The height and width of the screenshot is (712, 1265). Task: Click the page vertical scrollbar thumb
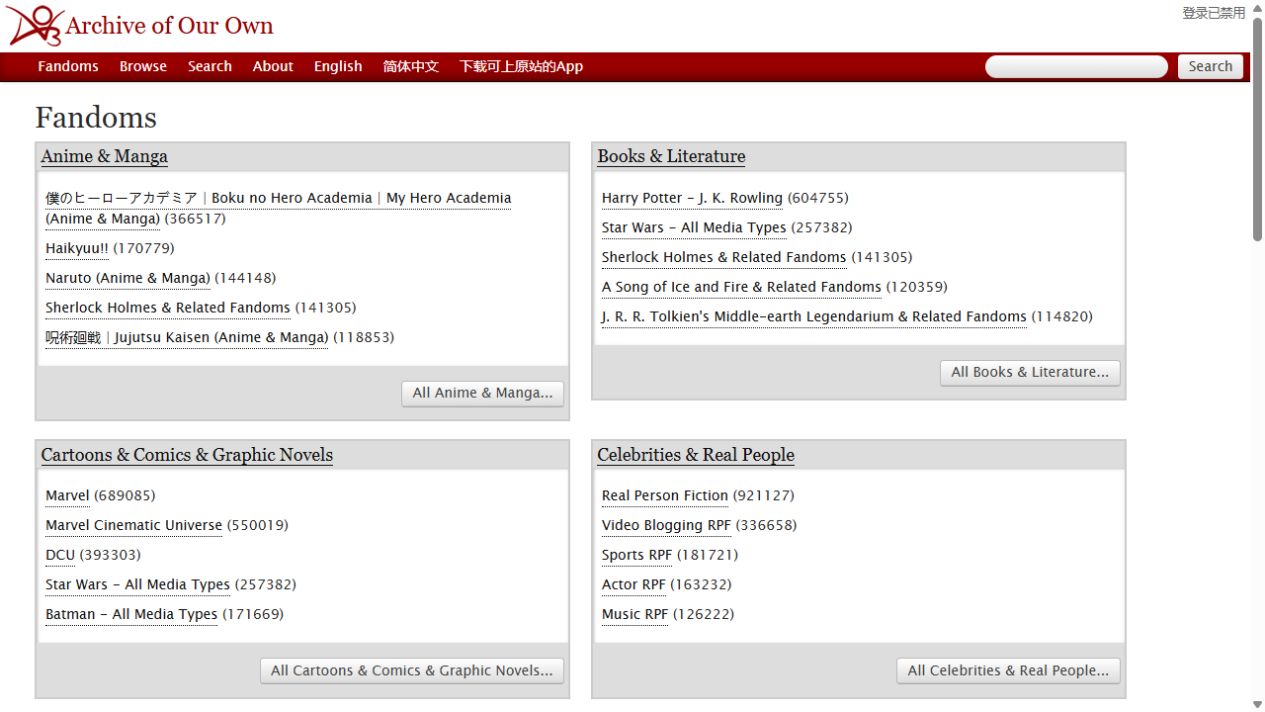(x=1258, y=129)
